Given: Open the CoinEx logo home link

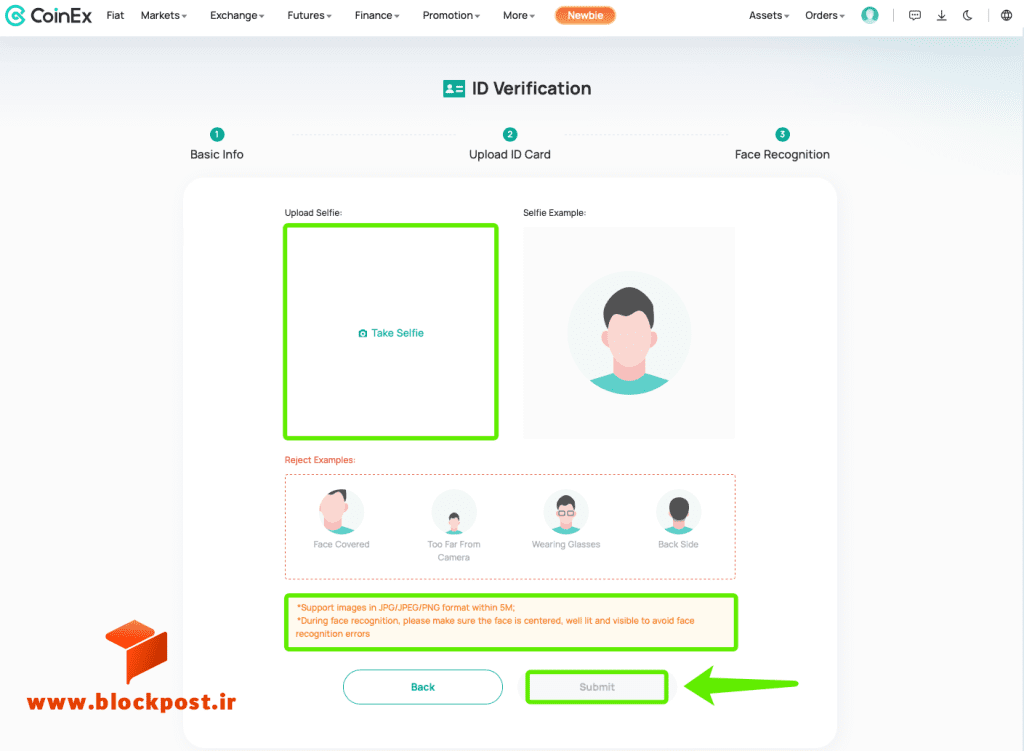Looking at the screenshot, I should [48, 15].
